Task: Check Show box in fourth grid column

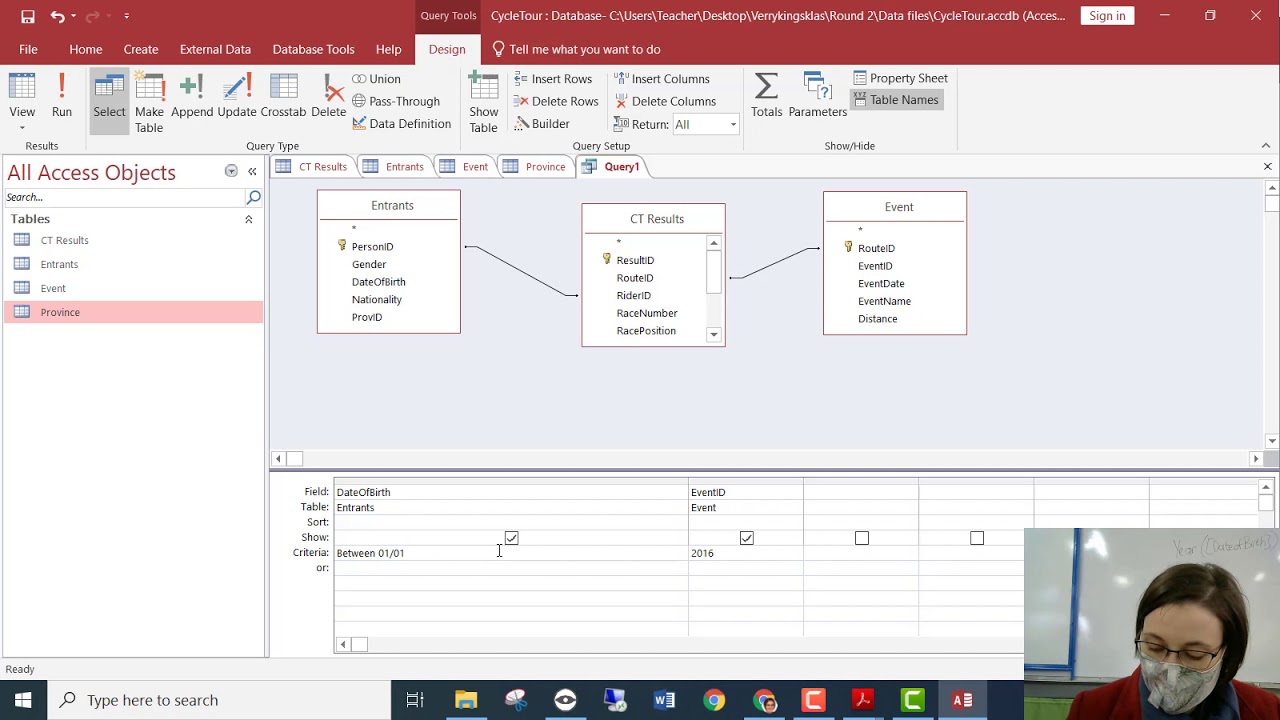Action: (977, 538)
